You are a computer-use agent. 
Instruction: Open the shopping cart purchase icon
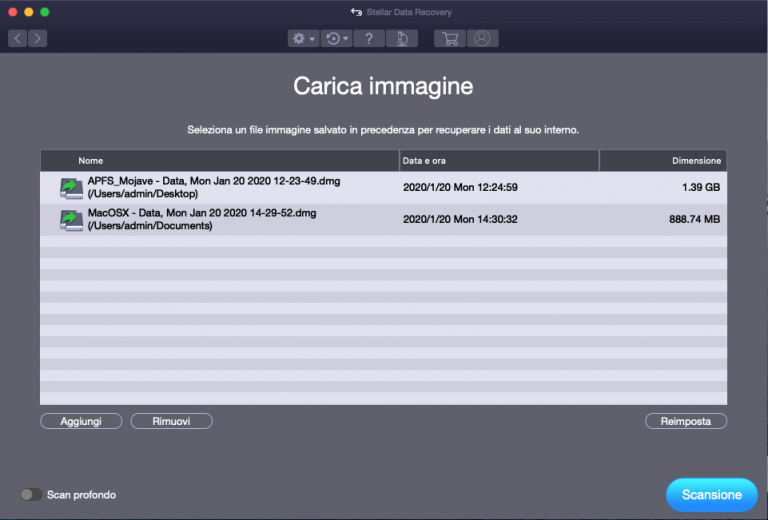[x=450, y=38]
